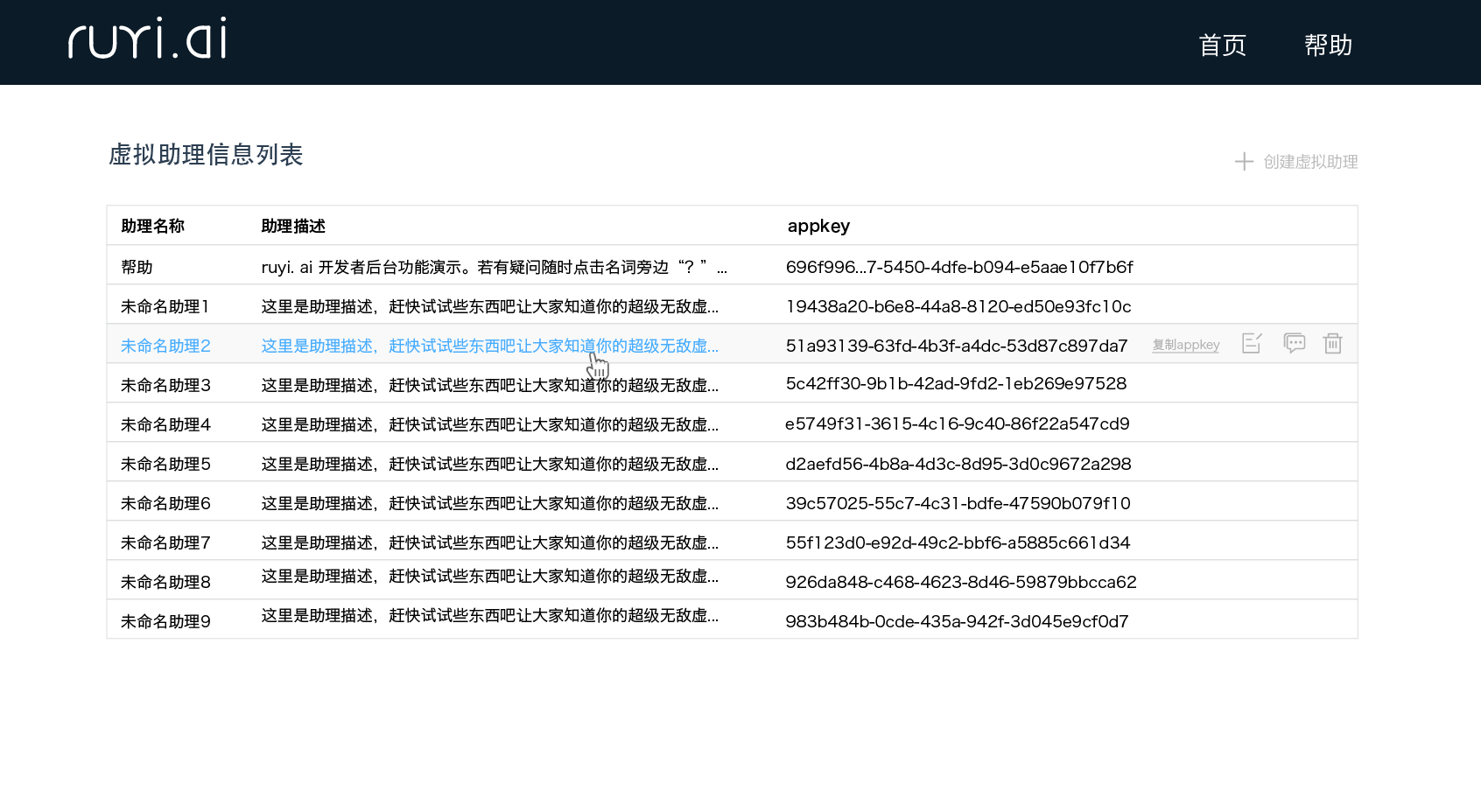
Task: Click appkey 19438a20-b6e8-44a8-8120-ed50e93fc10c
Action: pos(958,306)
